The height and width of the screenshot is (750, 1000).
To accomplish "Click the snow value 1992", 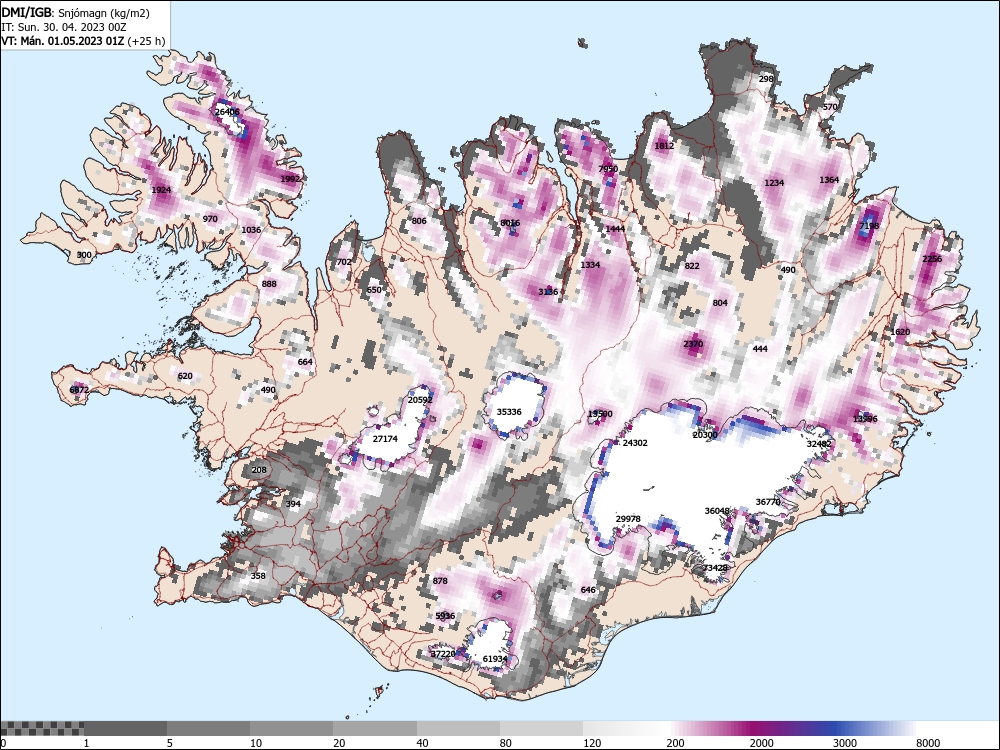I will [x=290, y=179].
